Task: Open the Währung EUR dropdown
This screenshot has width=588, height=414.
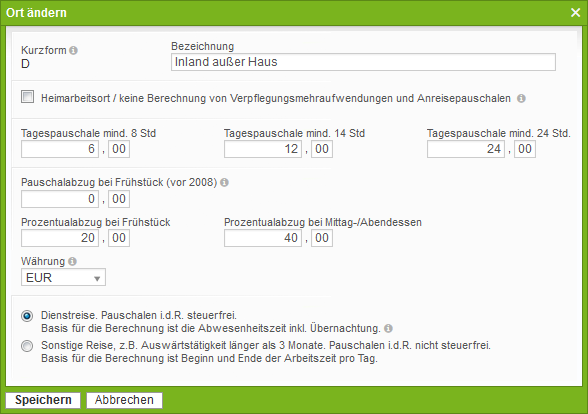Action: pos(63,278)
